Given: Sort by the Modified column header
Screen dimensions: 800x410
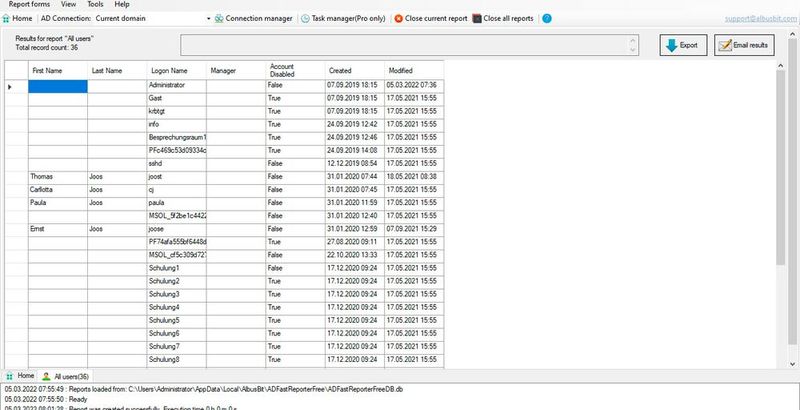Looking at the screenshot, I should tap(414, 70).
